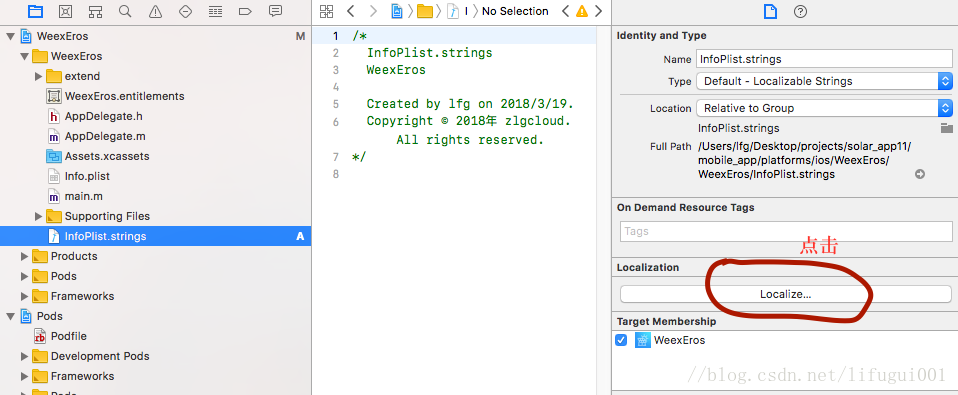Select WeexEros.entitlements file
Image resolution: width=958 pixels, height=395 pixels.
pos(155,96)
